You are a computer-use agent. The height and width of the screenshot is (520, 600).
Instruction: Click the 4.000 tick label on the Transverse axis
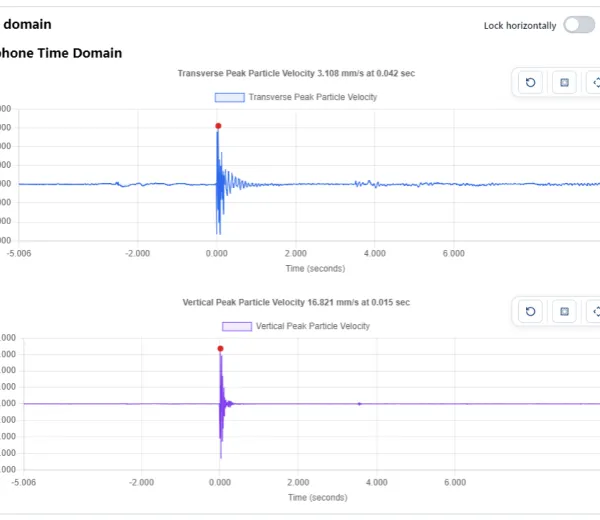[375, 253]
